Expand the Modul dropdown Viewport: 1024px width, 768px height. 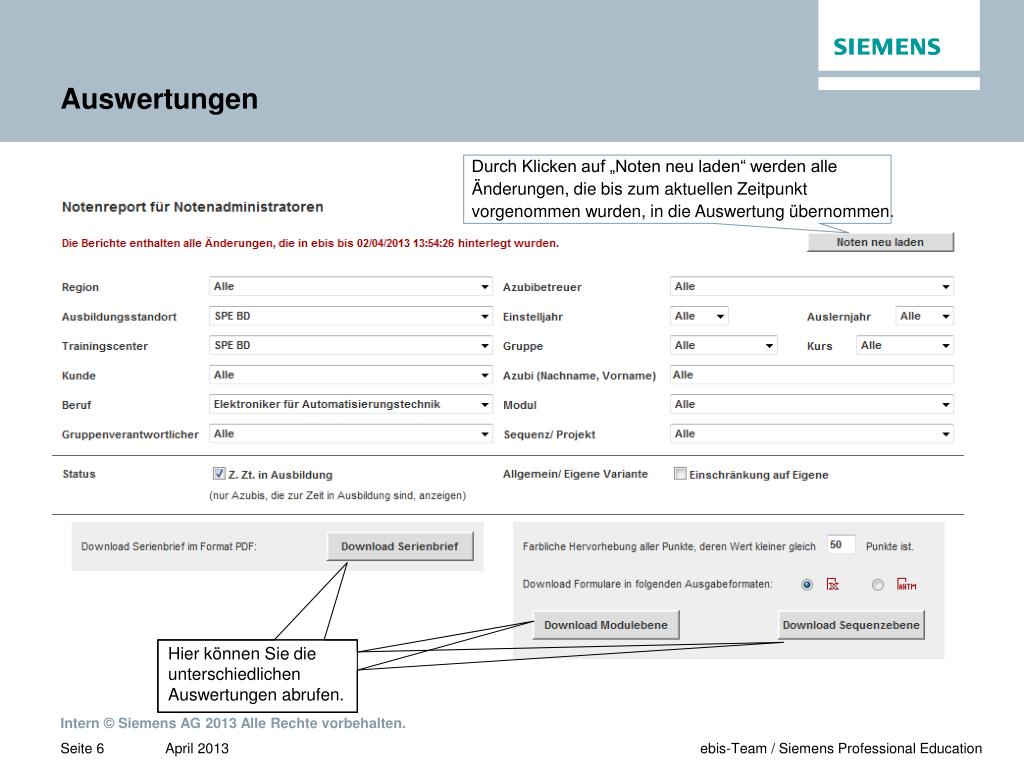tap(812, 404)
